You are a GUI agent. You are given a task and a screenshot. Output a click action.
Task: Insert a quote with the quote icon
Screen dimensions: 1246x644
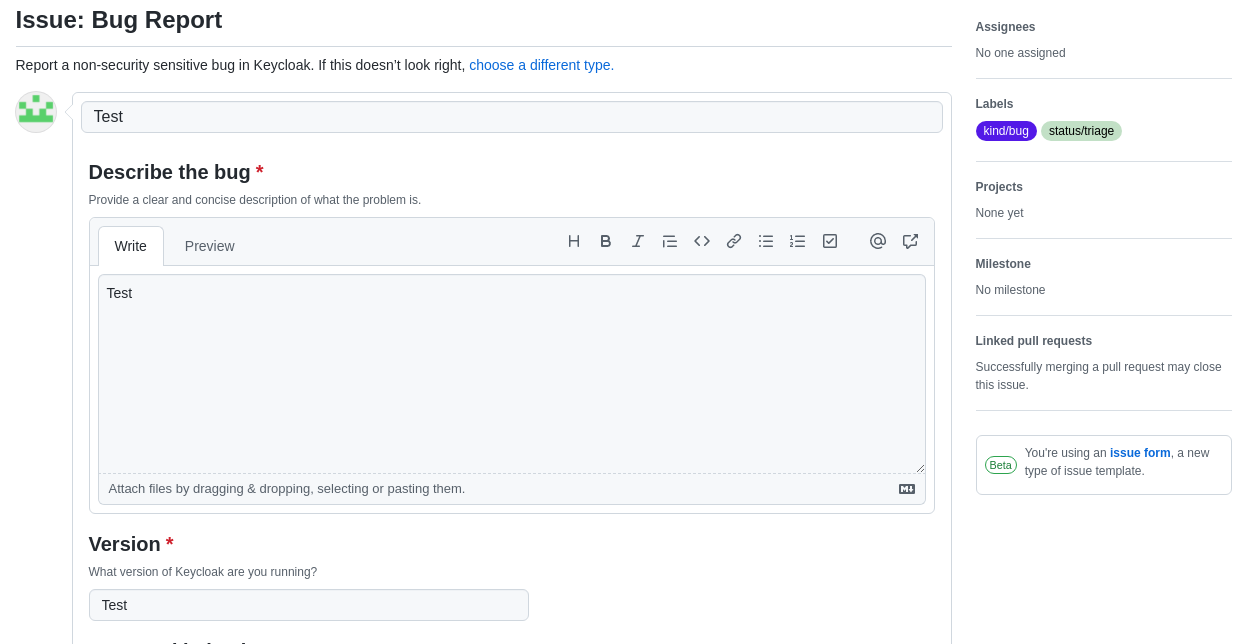pyautogui.click(x=670, y=241)
